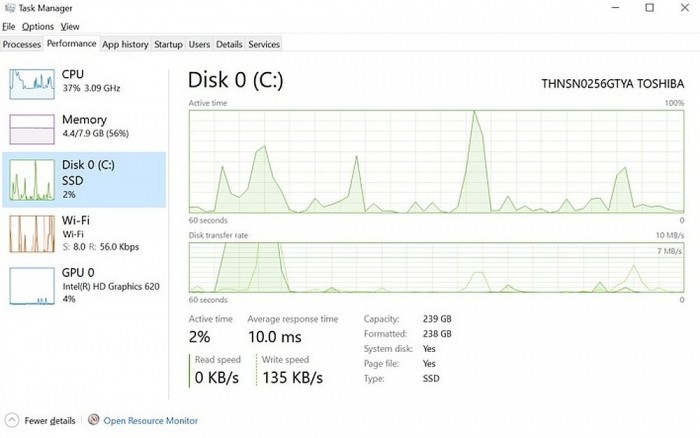Click the Fewer details button text
The height and width of the screenshot is (438, 700).
pos(49,421)
